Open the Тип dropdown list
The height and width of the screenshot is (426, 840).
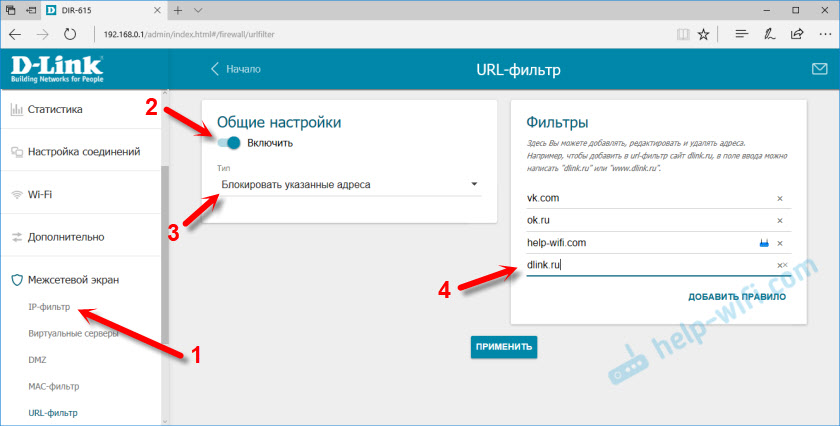point(349,184)
